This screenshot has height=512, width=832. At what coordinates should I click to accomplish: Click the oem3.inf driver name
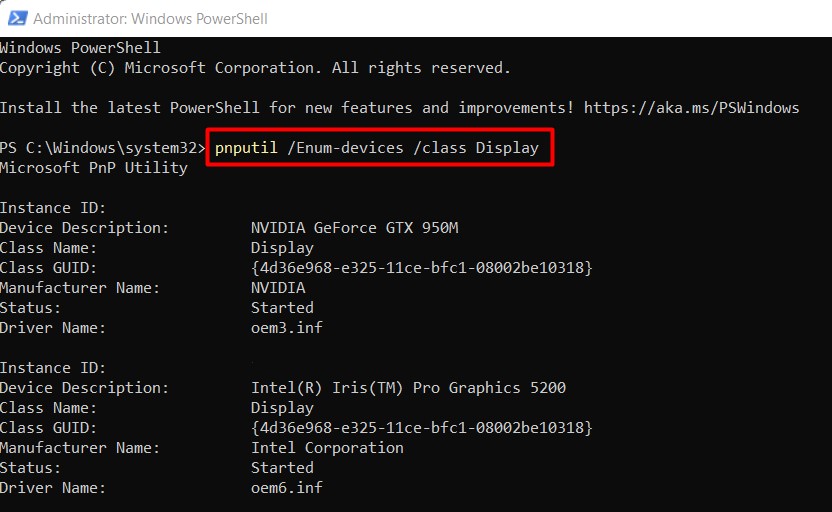pos(287,327)
